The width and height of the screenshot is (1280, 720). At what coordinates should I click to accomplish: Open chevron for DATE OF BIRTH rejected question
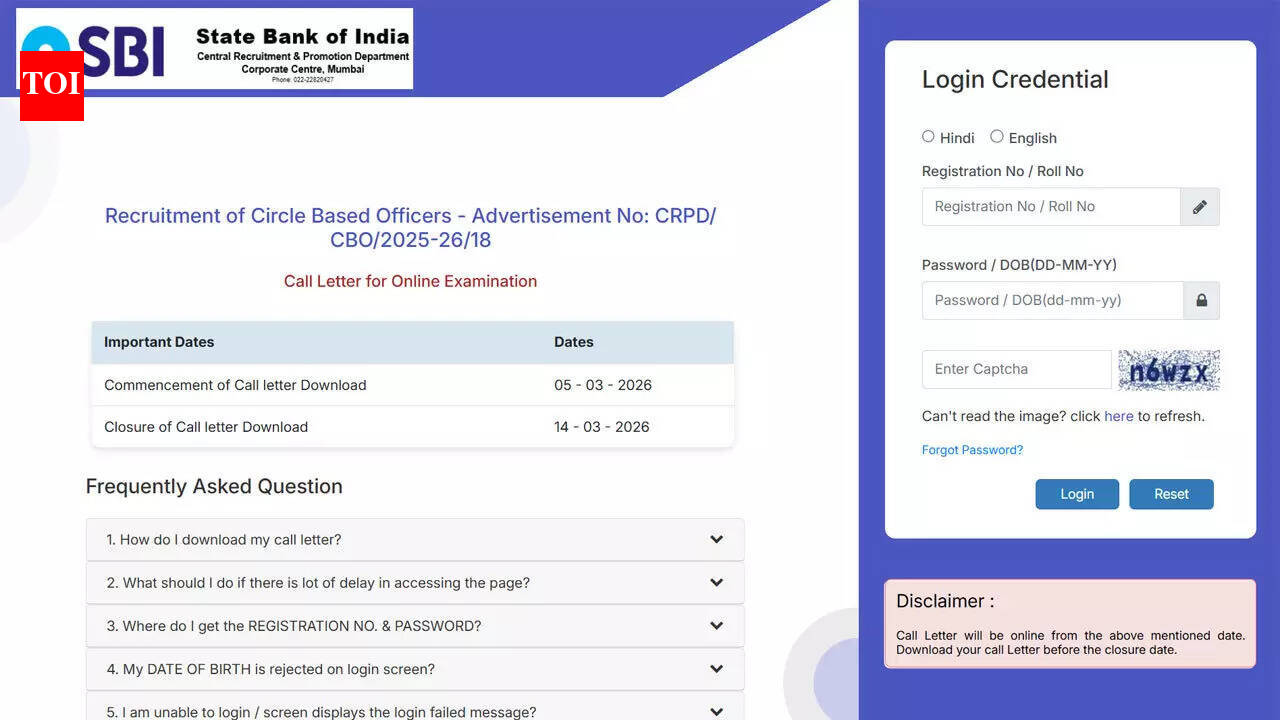tap(716, 669)
